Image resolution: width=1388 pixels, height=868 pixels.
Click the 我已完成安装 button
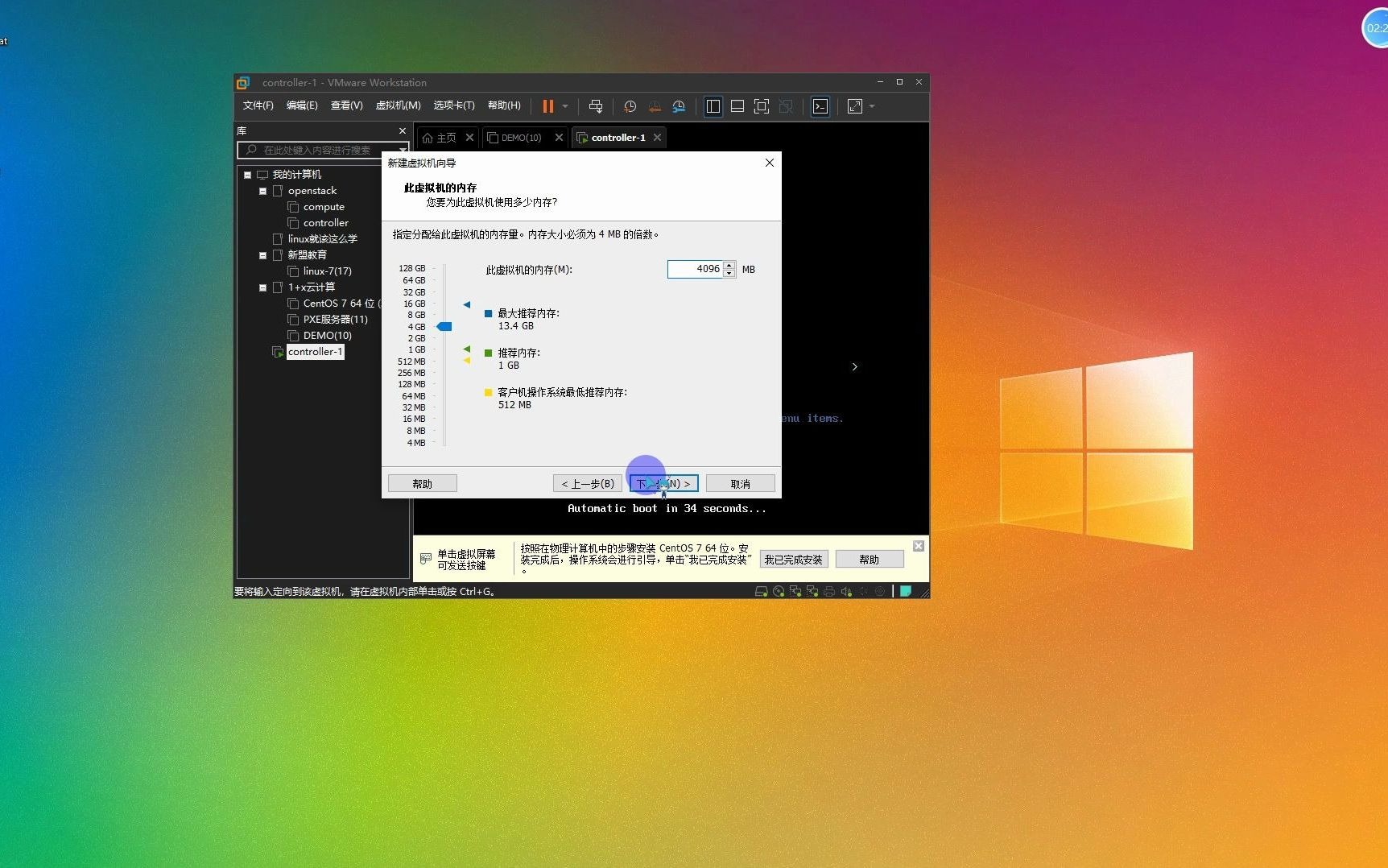794,560
